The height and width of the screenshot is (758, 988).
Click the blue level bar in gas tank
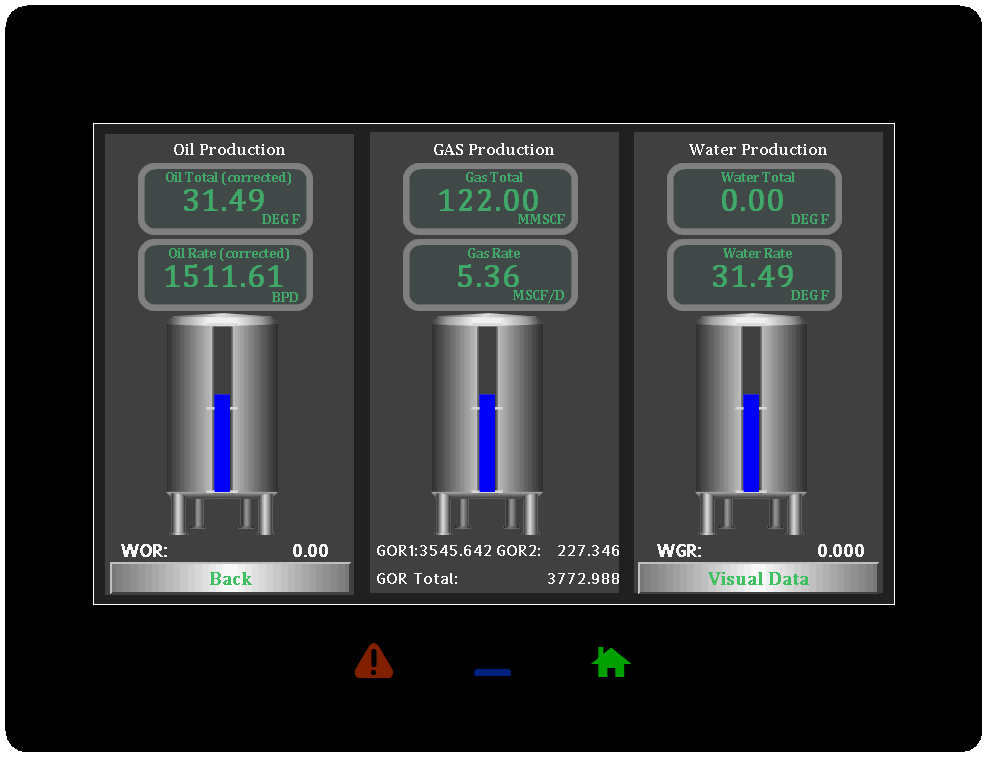(487, 442)
